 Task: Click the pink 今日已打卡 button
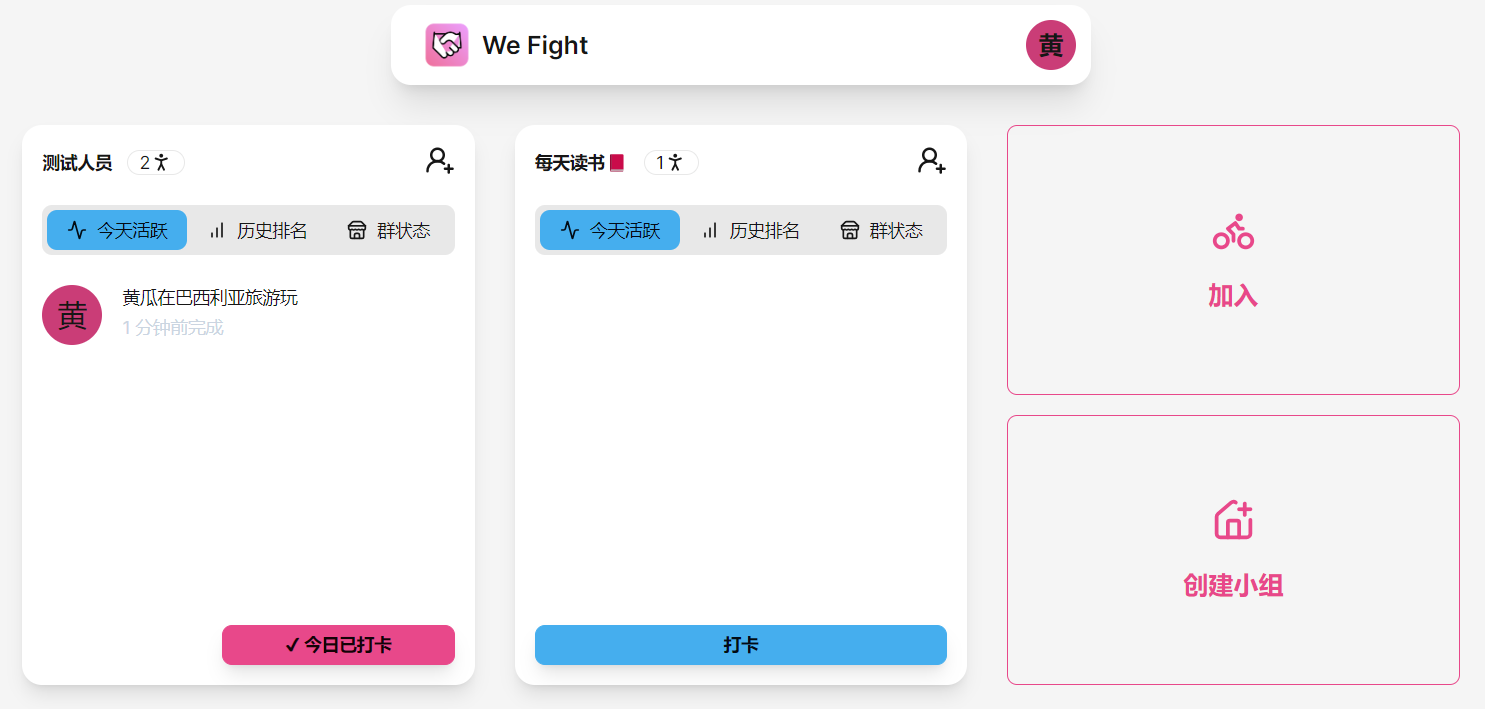[338, 645]
